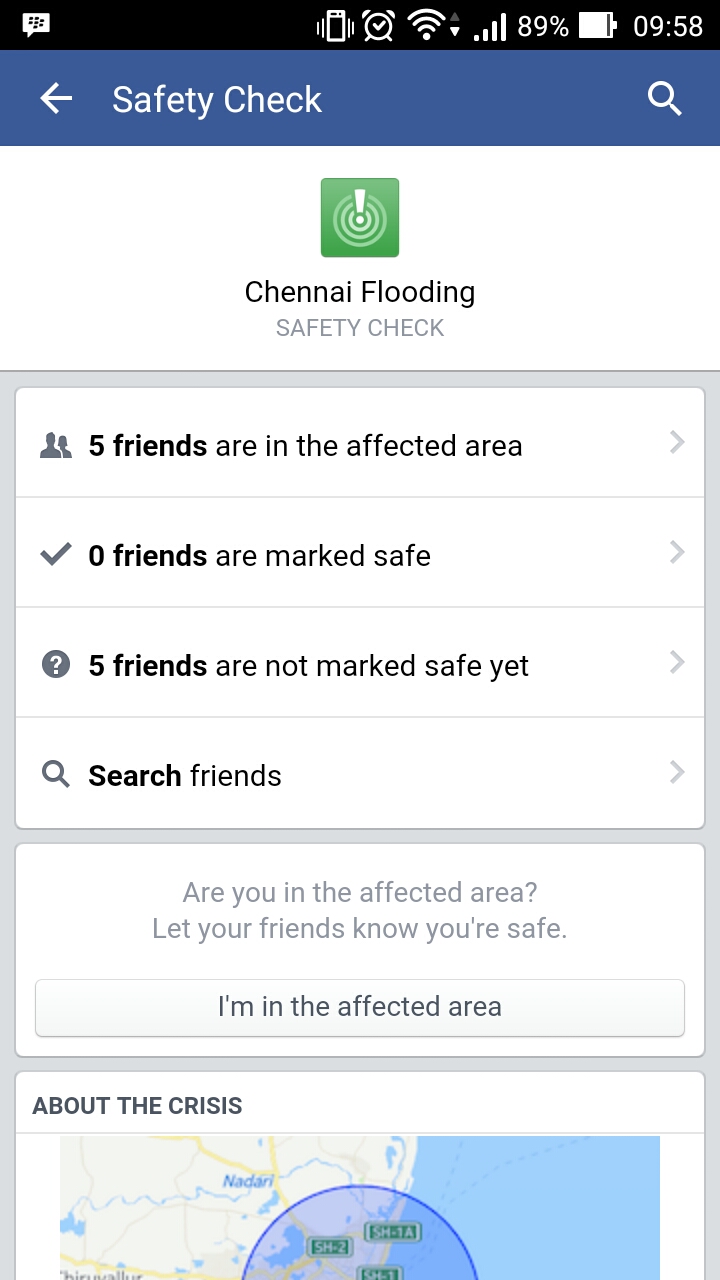Tap the question mark icon
This screenshot has width=720, height=1280.
[x=56, y=665]
